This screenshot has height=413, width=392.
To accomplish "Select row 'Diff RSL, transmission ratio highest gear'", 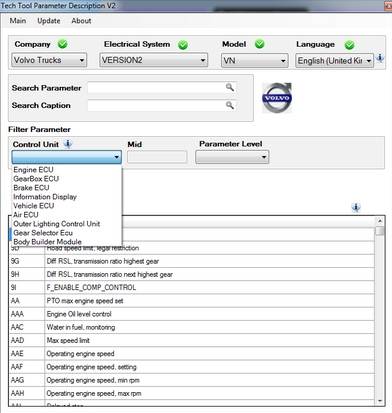I will [191, 261].
